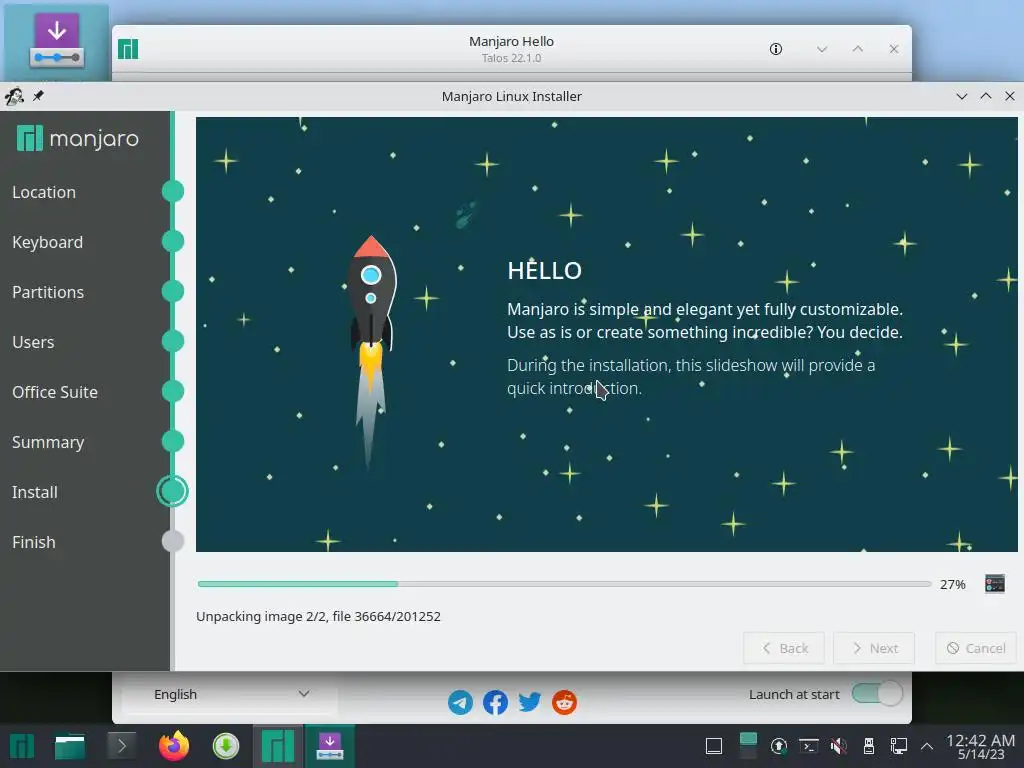Click the green download installer icon in the taskbar

click(x=225, y=746)
